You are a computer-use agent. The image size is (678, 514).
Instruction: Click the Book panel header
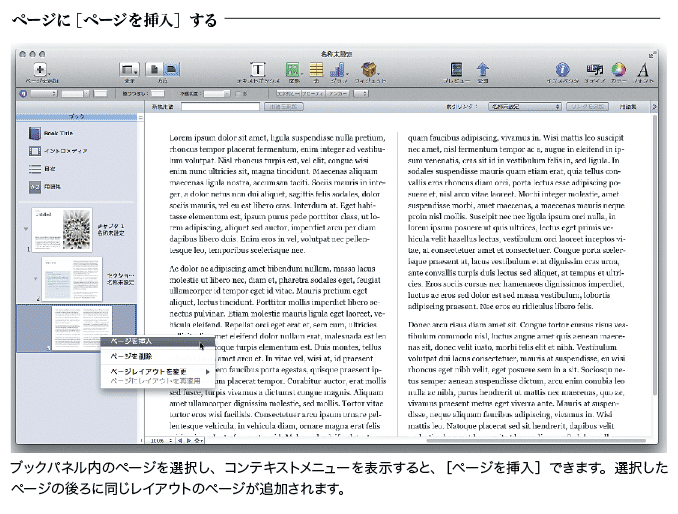point(77,117)
